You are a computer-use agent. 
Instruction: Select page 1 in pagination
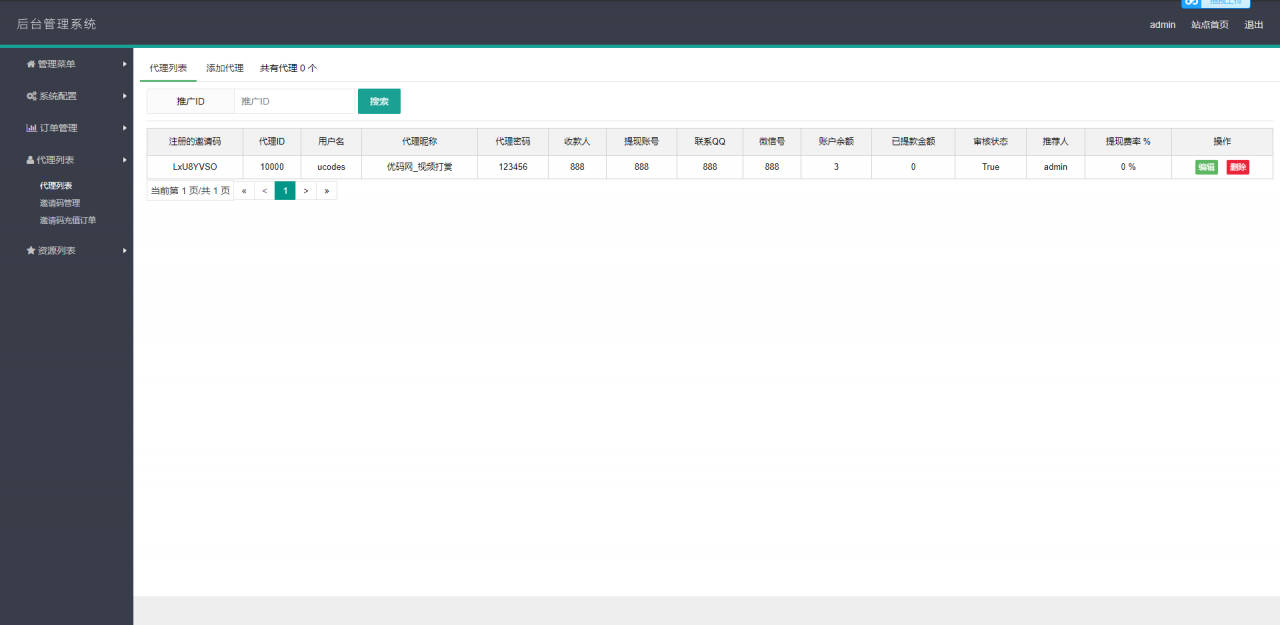pyautogui.click(x=285, y=191)
